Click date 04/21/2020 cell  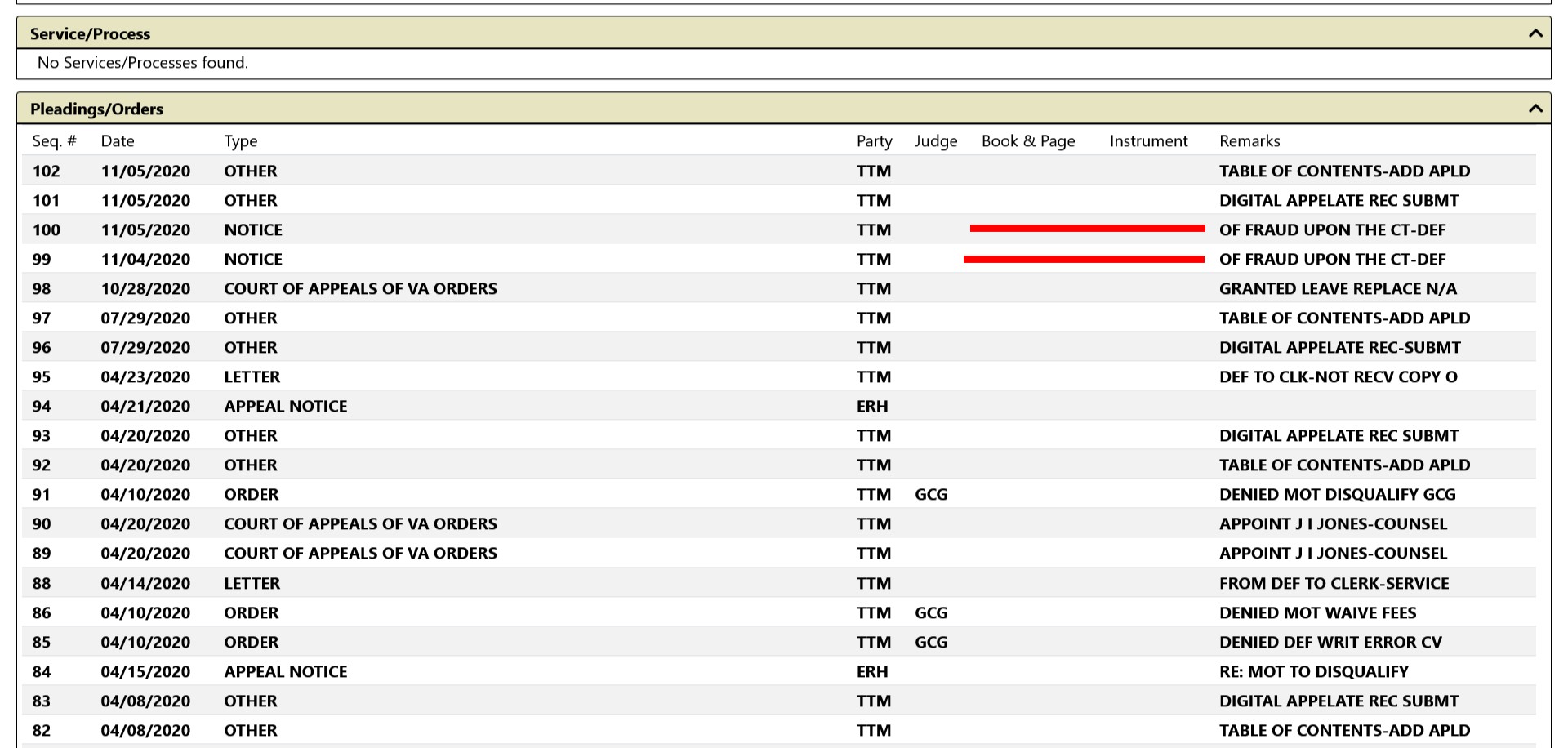145,406
